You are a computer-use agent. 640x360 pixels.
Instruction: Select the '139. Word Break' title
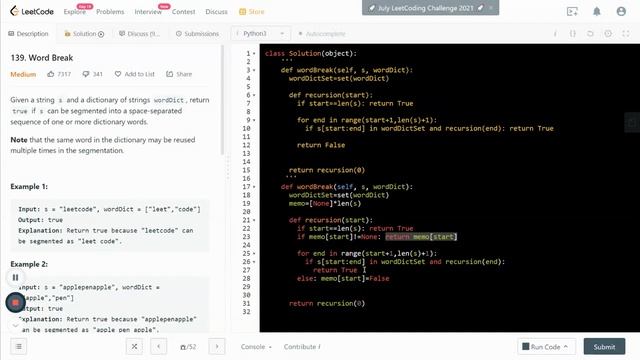tap(42, 58)
